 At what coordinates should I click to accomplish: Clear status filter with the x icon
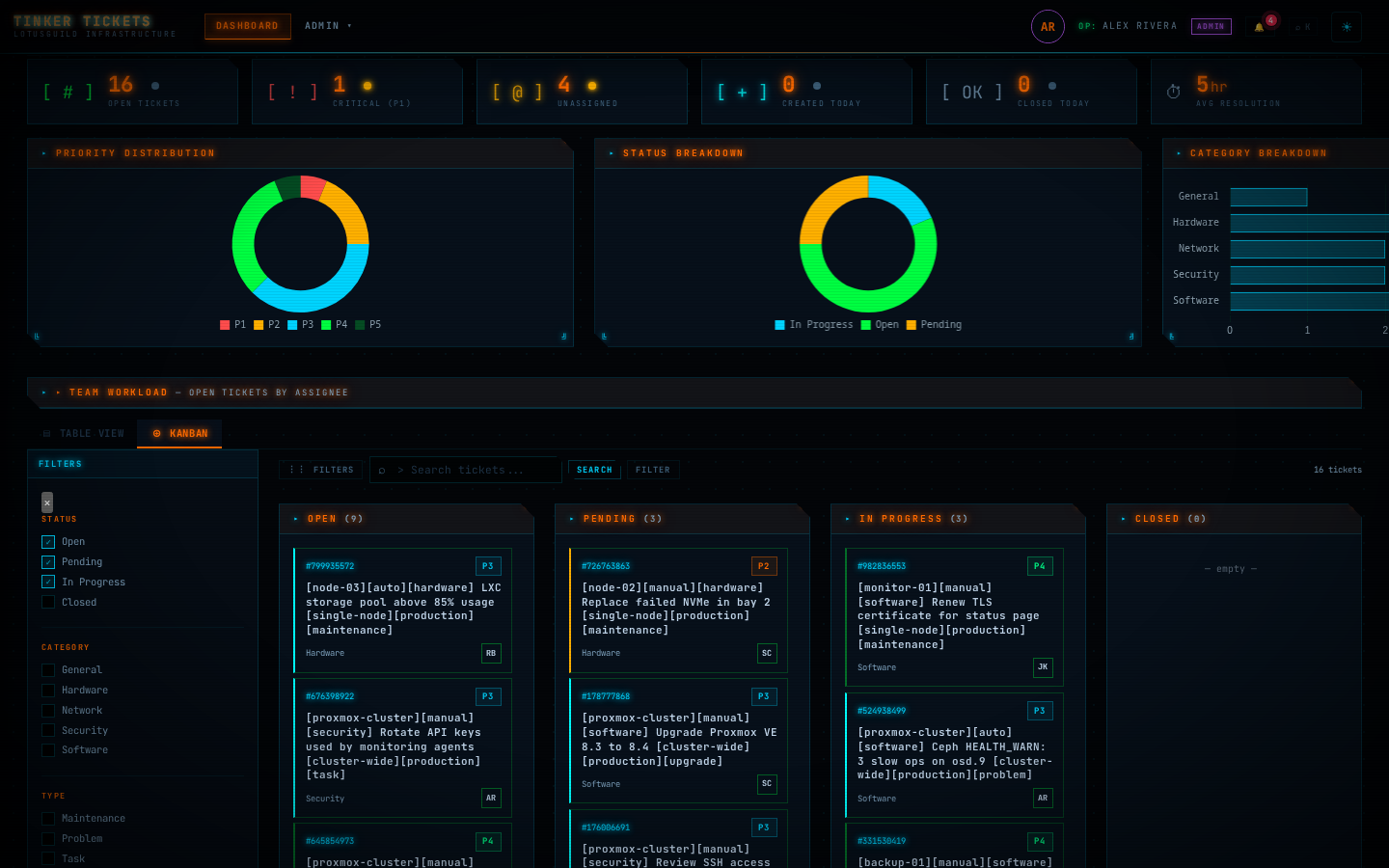pyautogui.click(x=47, y=502)
